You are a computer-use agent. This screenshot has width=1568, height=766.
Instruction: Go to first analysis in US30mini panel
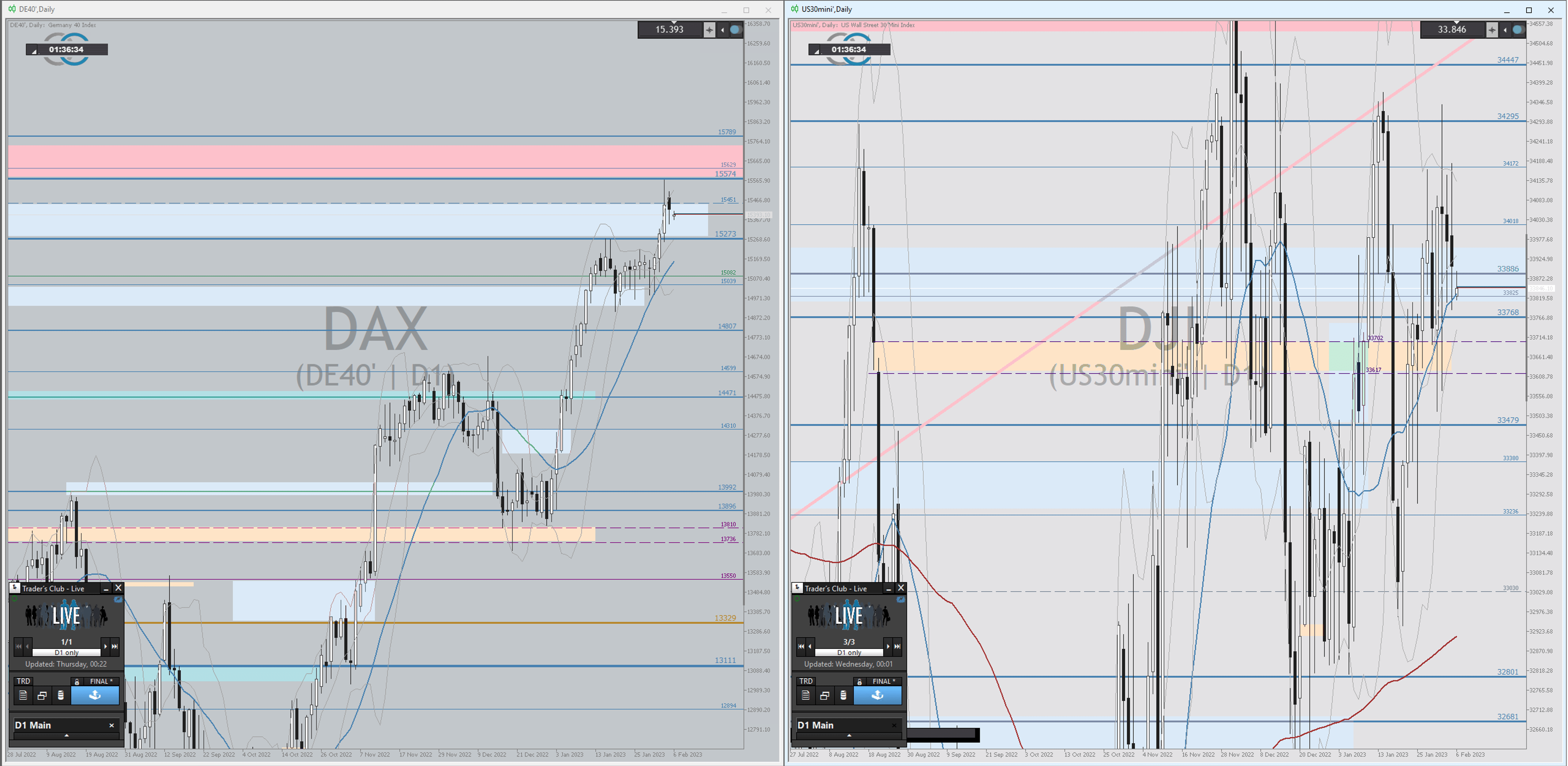click(x=801, y=646)
